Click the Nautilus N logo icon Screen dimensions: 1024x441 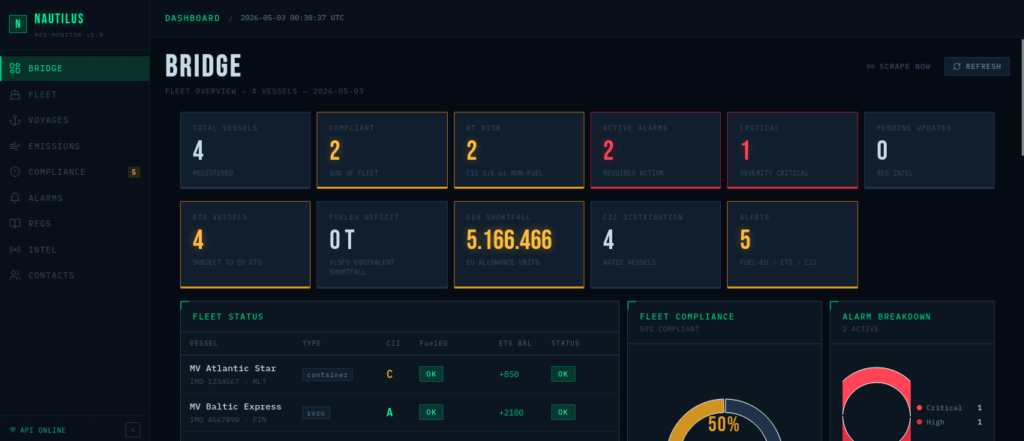18,24
